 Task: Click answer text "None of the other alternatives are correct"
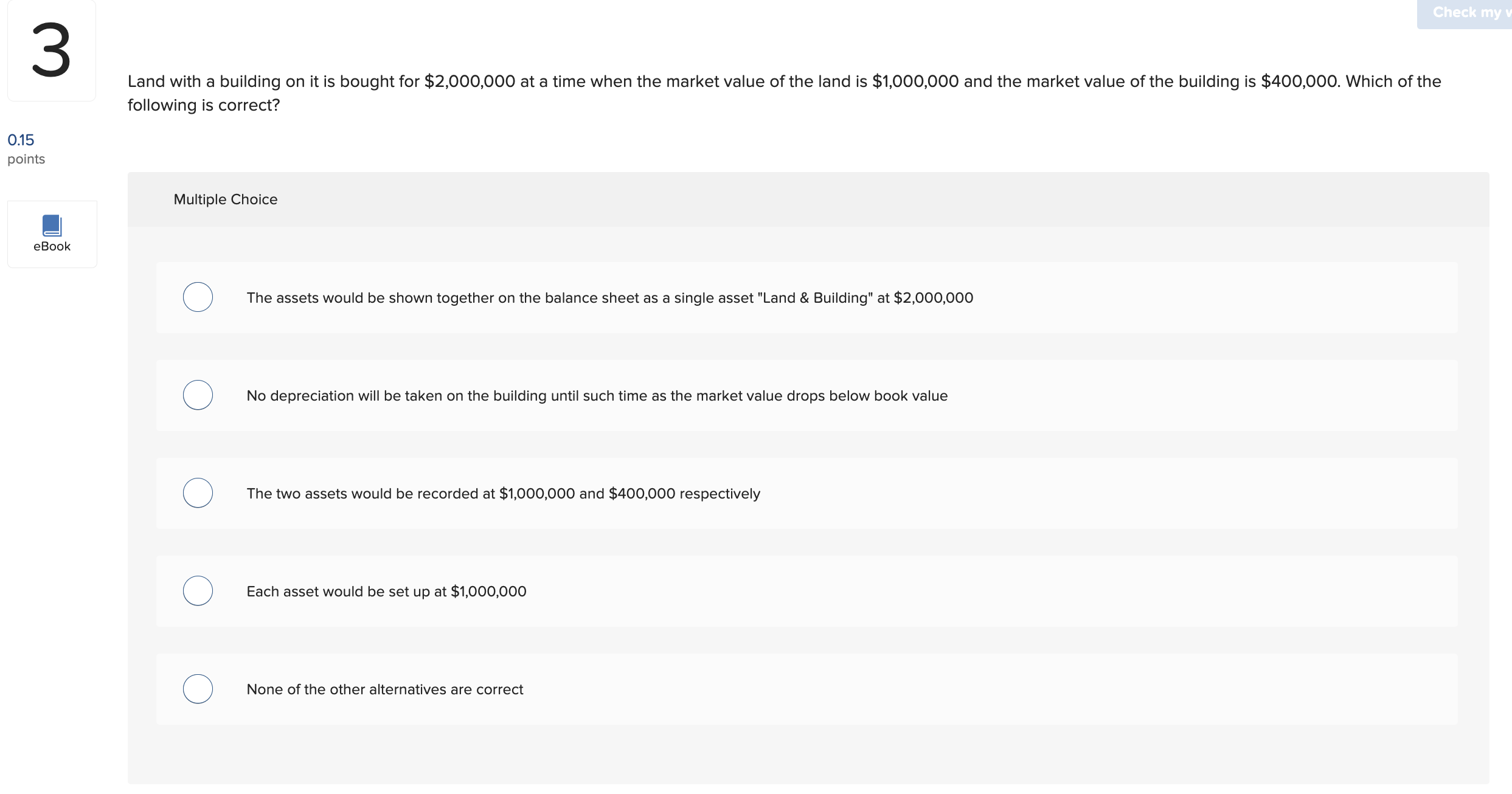pos(384,689)
